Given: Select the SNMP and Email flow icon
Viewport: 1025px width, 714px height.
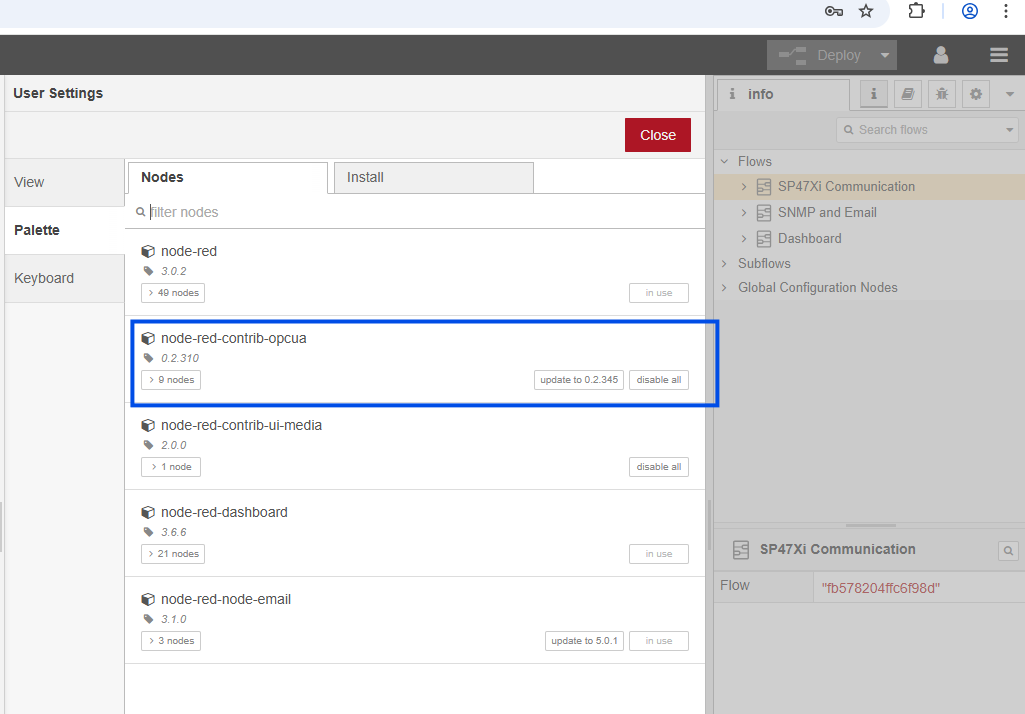Looking at the screenshot, I should click(x=764, y=212).
